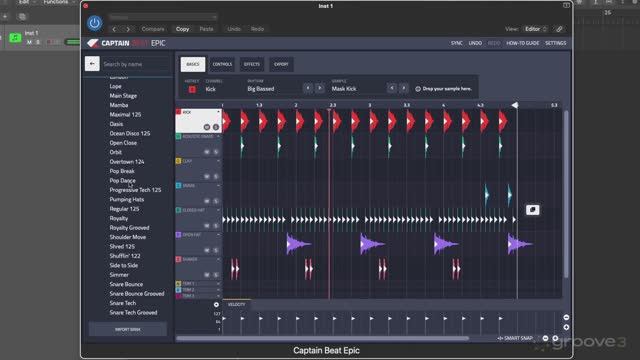Select the Snare Bounce Grooved pattern

pos(137,293)
